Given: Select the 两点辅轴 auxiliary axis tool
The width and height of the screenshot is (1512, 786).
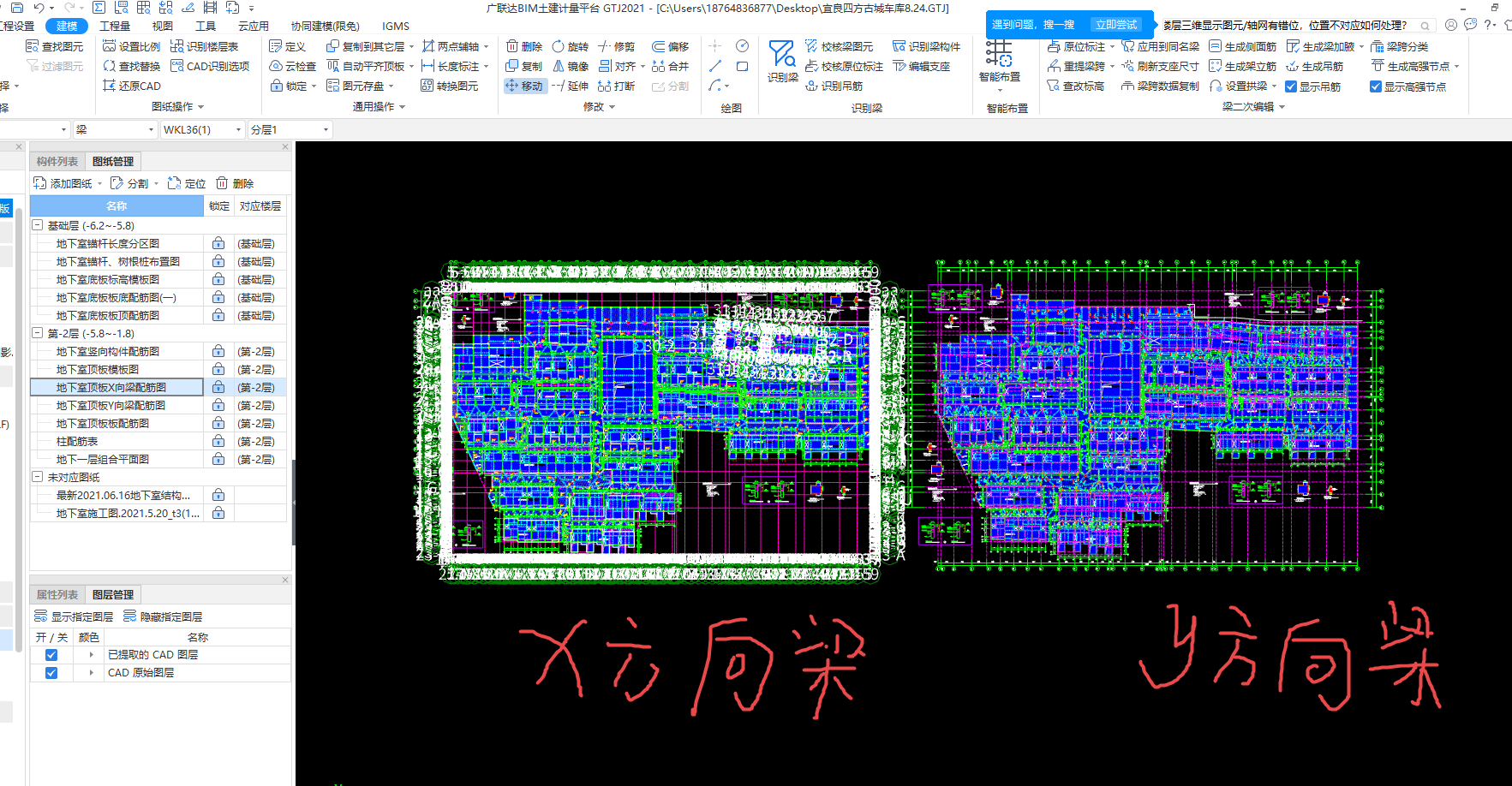Looking at the screenshot, I should (x=455, y=46).
